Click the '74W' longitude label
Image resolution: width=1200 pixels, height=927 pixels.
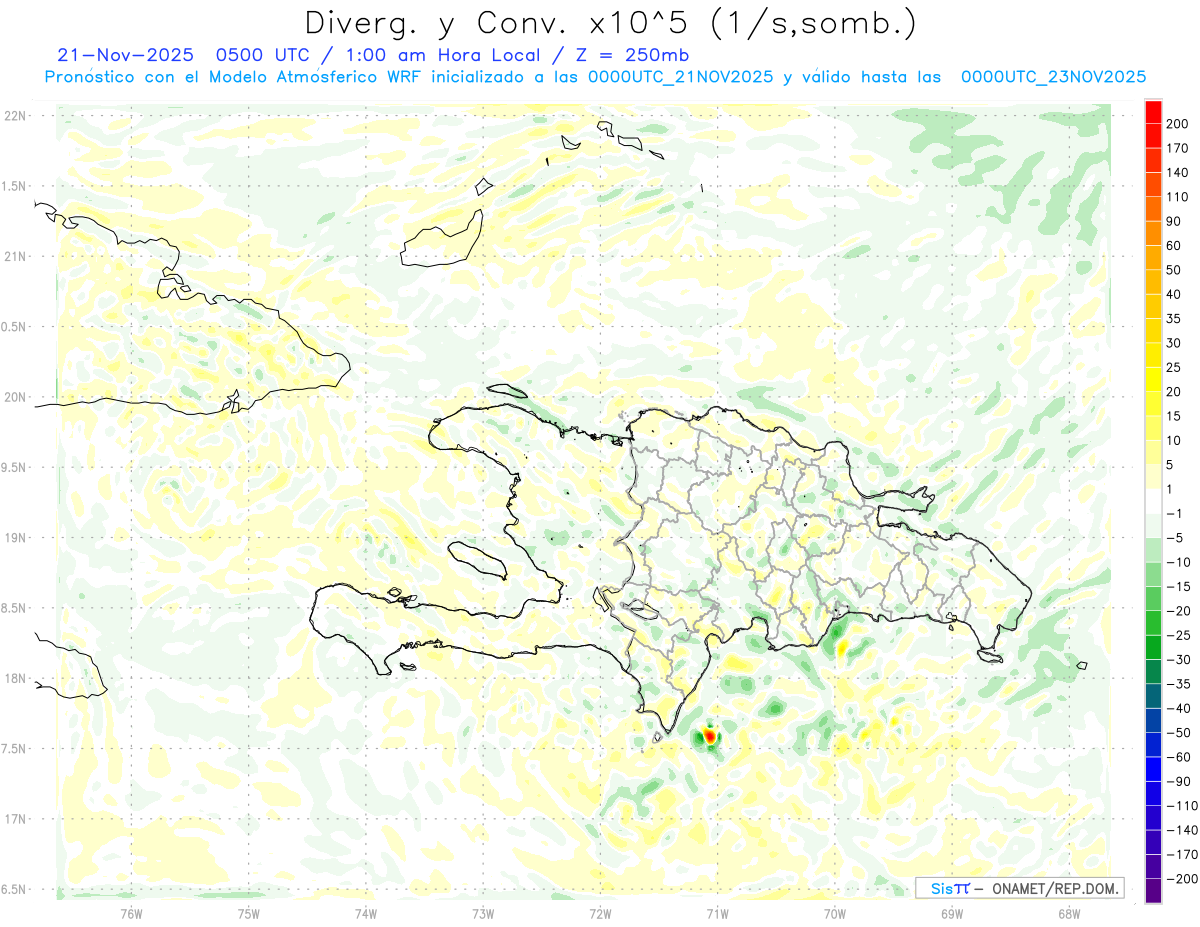coord(365,913)
